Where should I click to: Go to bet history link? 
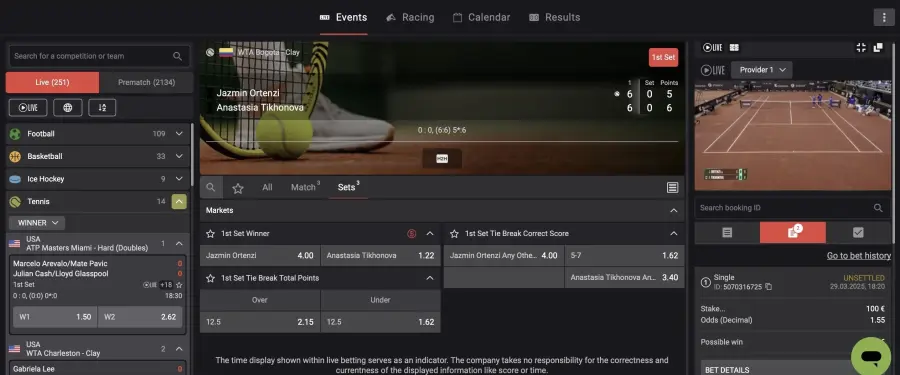pos(859,256)
